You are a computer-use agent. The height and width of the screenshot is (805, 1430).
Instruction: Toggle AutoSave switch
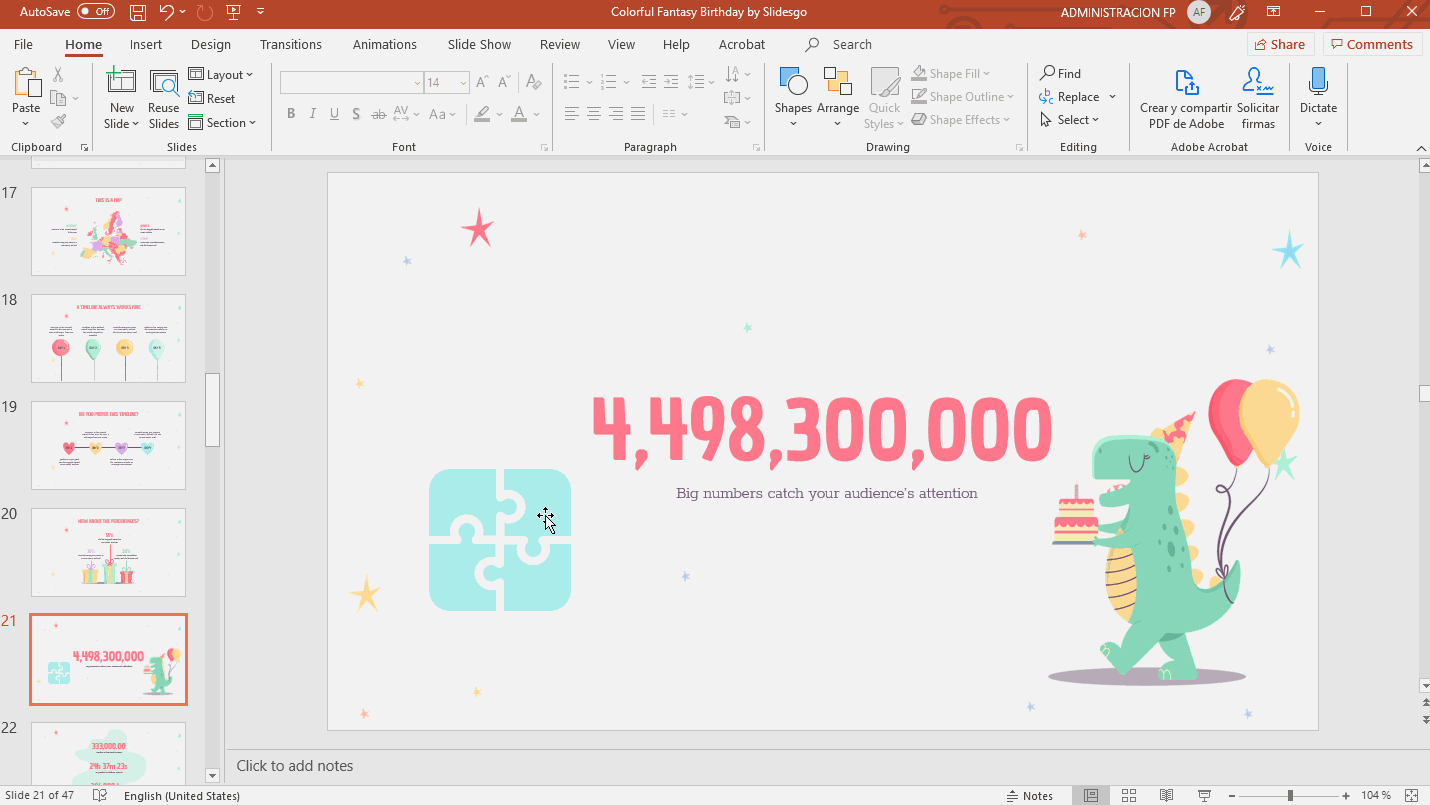pos(96,12)
